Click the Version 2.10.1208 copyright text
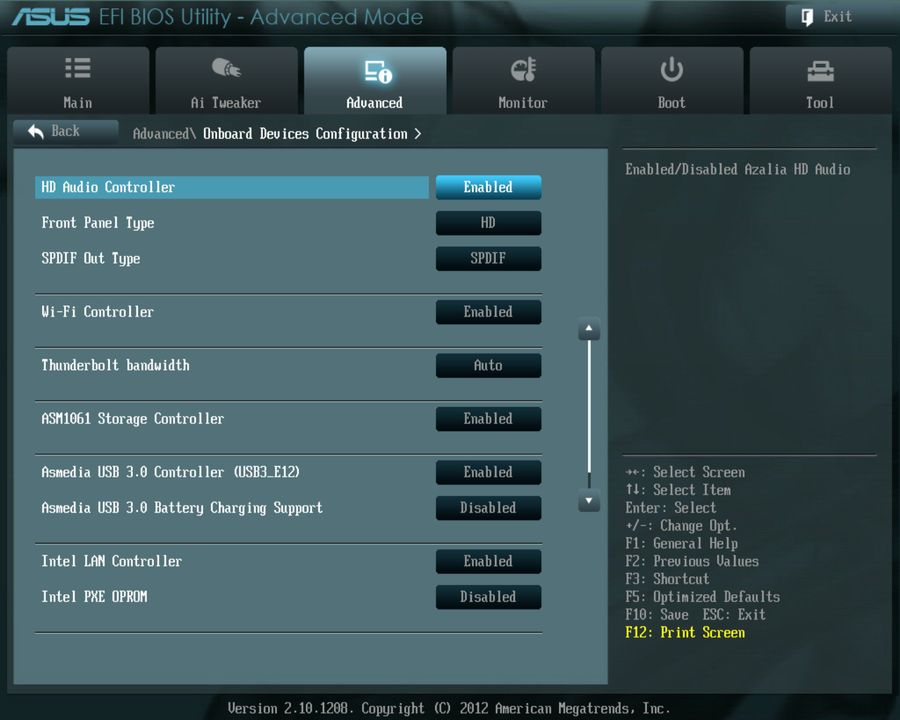Screen dimensions: 900x720 449,709
